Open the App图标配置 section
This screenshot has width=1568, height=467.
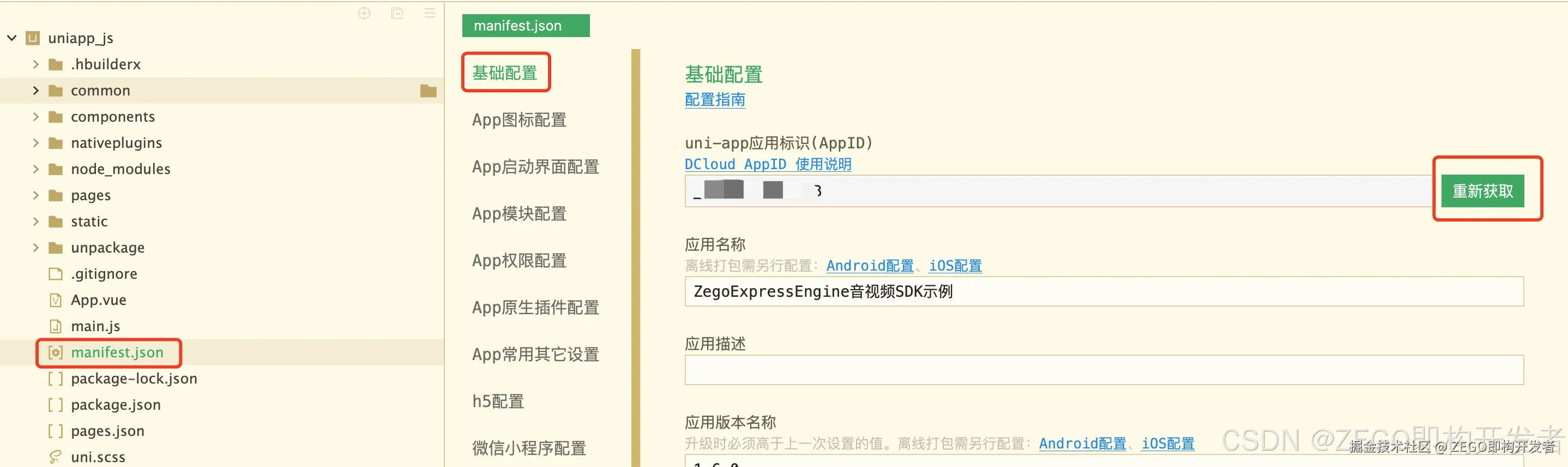coord(519,120)
